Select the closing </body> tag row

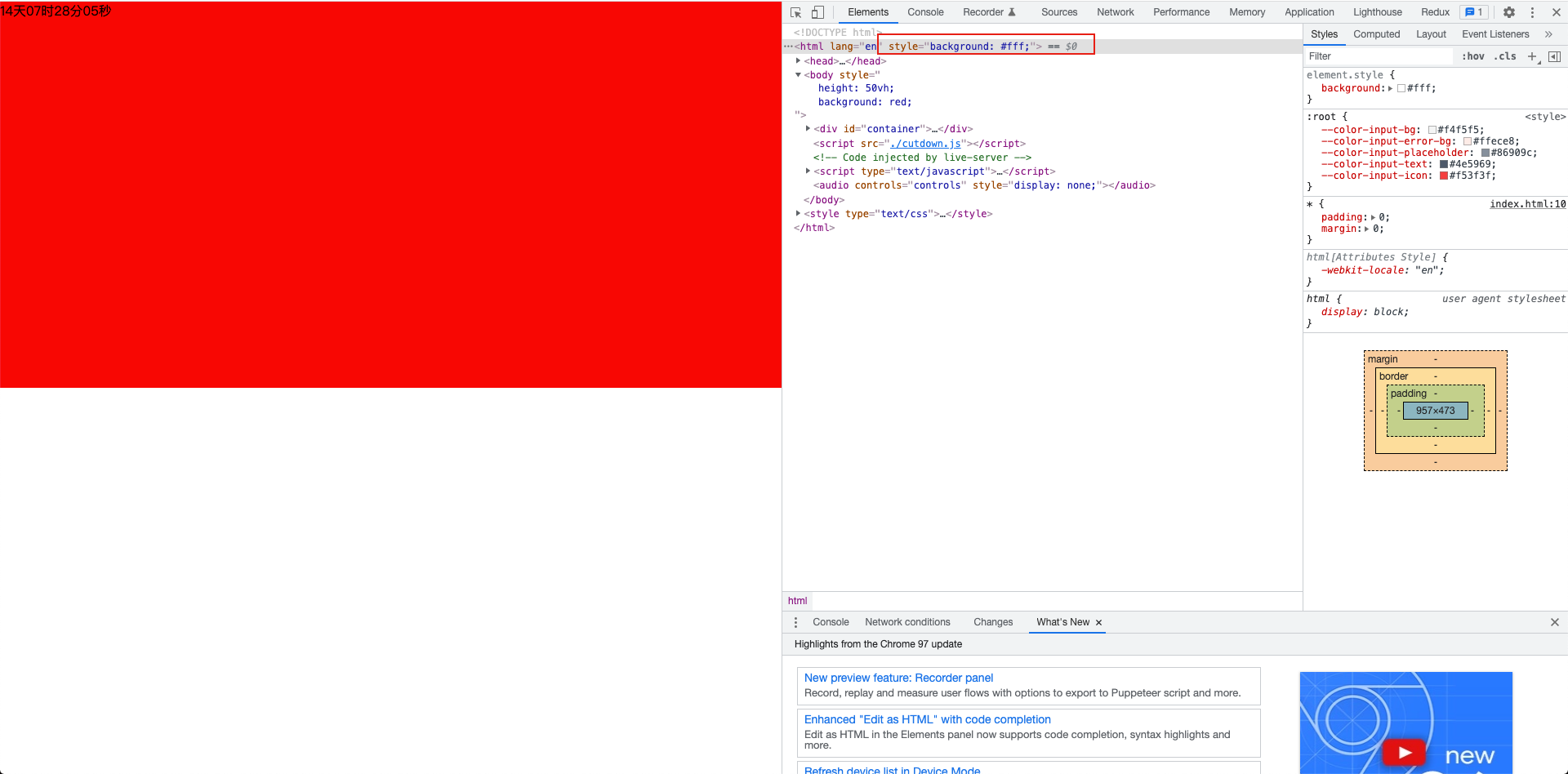(824, 200)
